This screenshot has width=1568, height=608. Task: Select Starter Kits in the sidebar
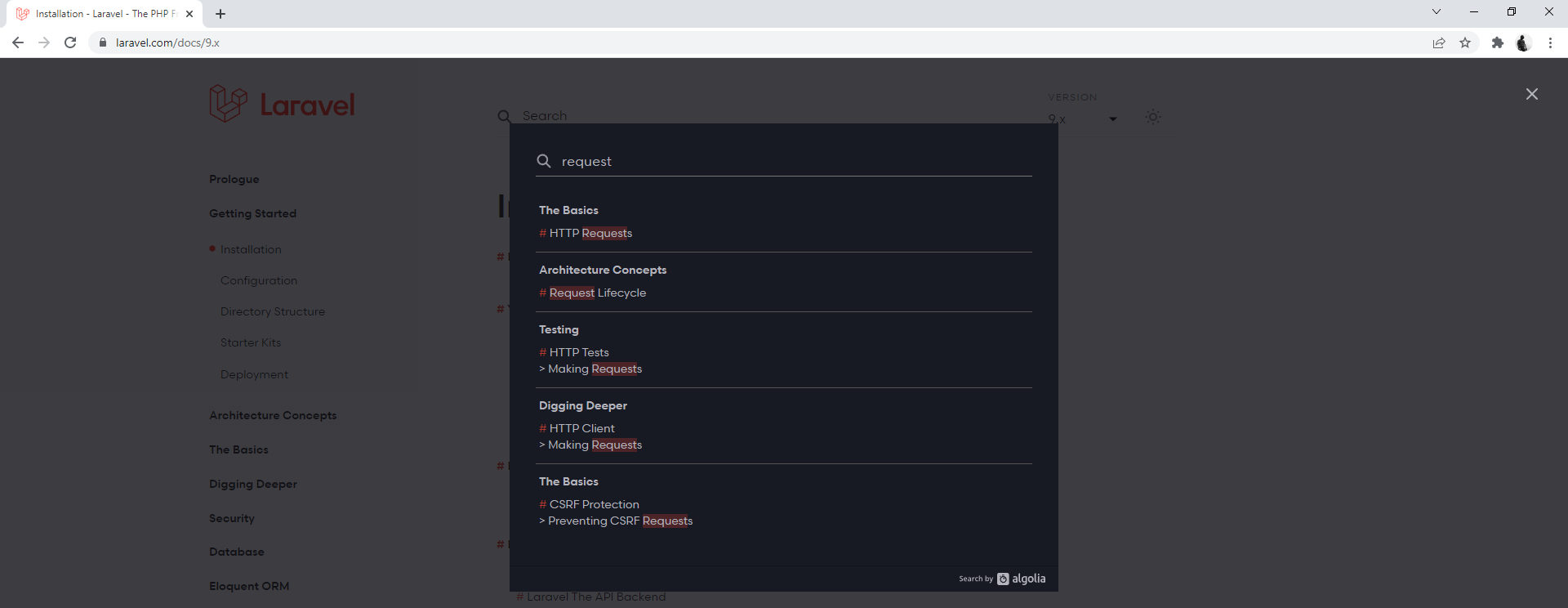point(251,342)
